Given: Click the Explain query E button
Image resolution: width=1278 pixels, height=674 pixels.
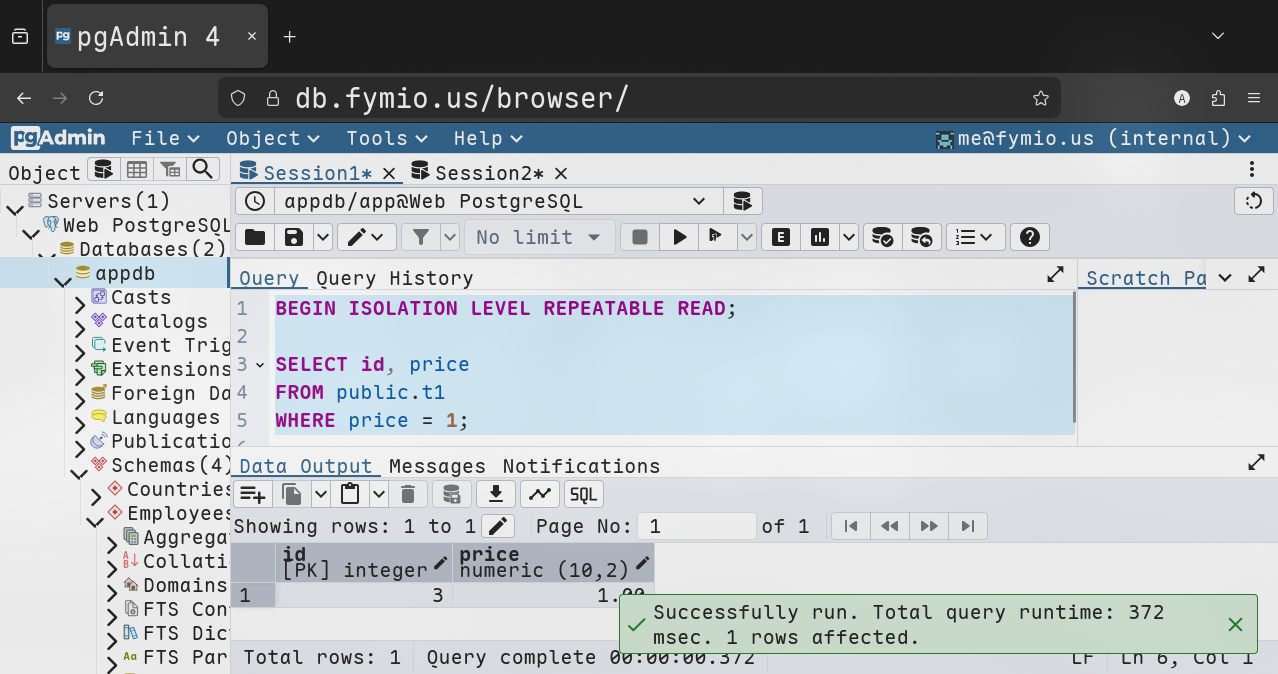Looking at the screenshot, I should coord(781,237).
